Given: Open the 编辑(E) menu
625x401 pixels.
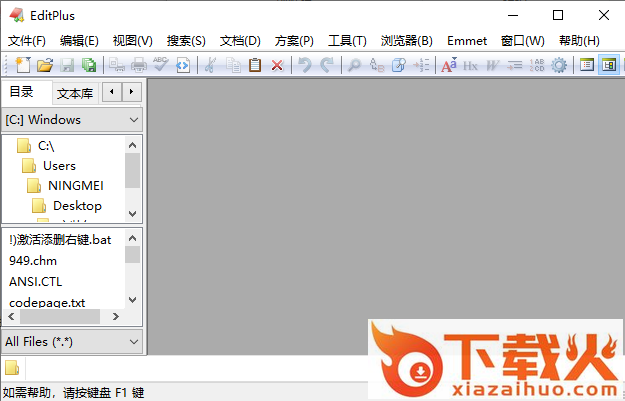Looking at the screenshot, I should coord(79,41).
